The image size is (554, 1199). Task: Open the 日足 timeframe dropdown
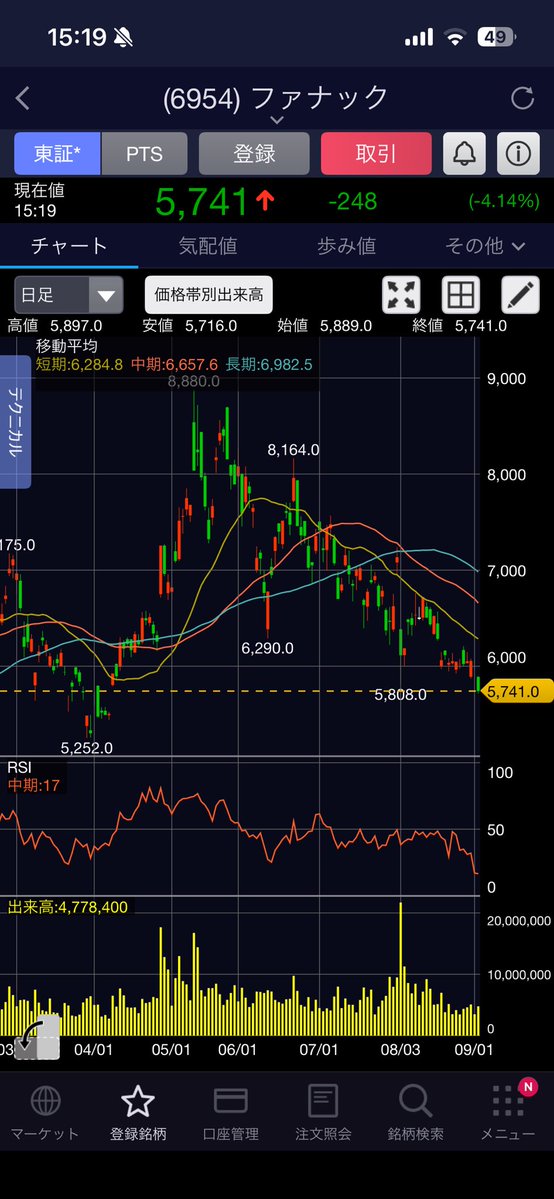[x=68, y=295]
